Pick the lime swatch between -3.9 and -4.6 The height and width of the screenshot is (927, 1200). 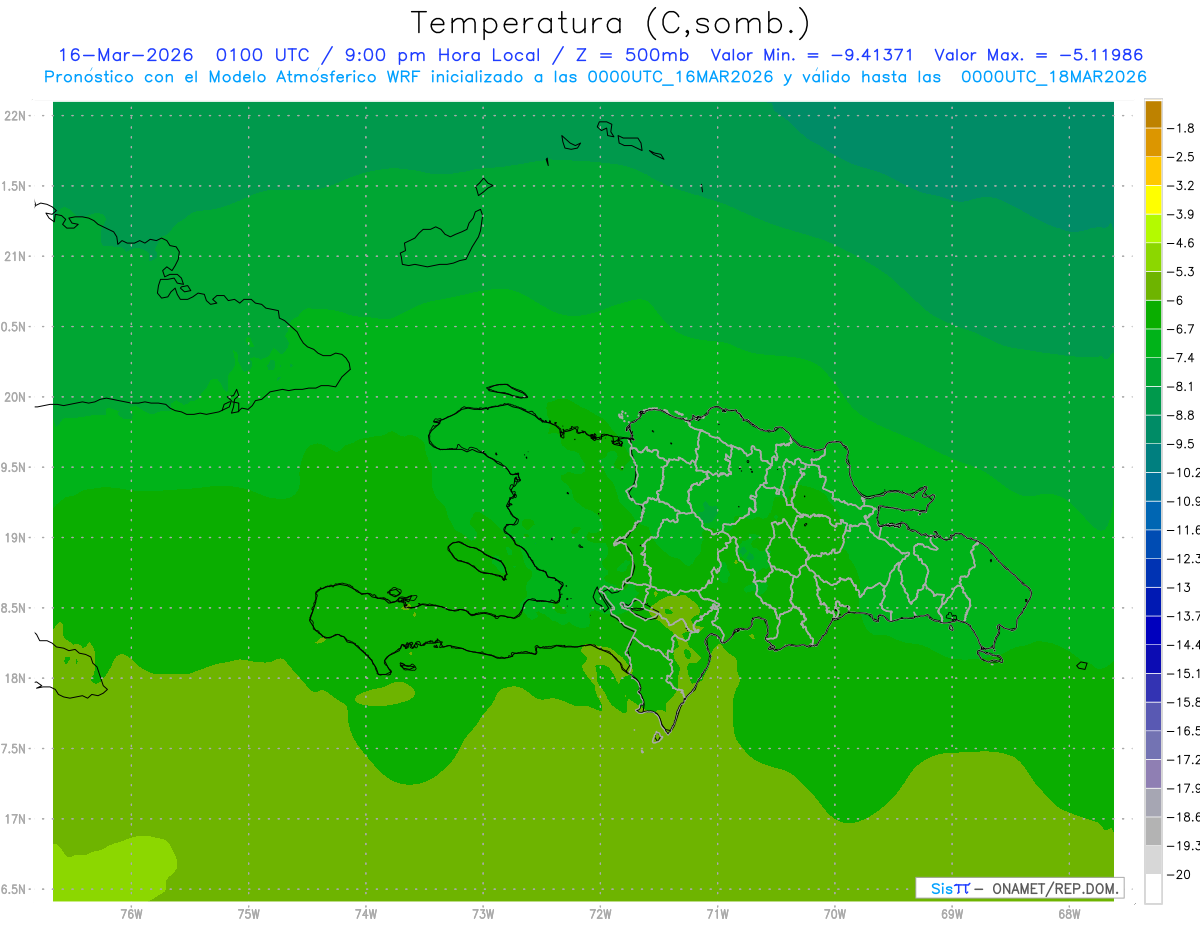[x=1153, y=228]
